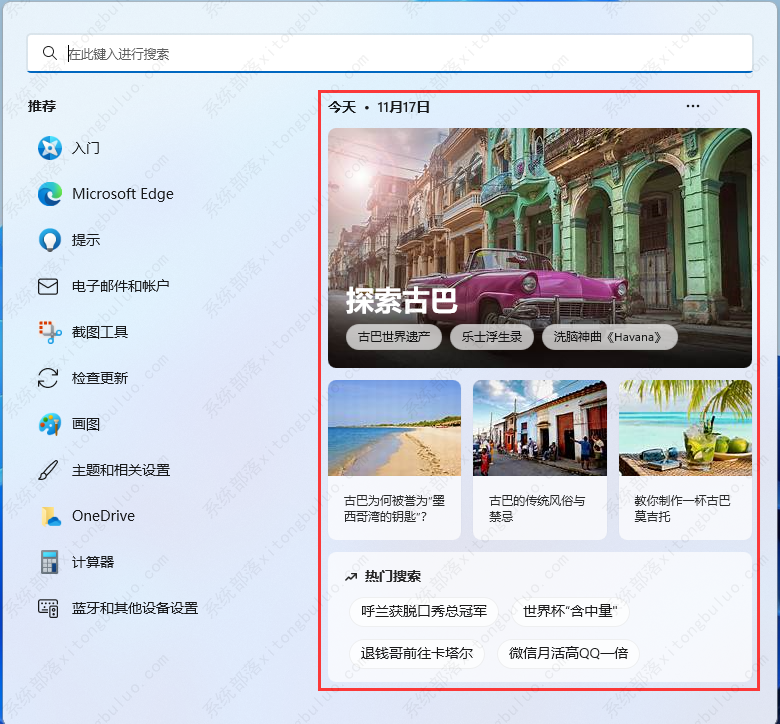Select the 乐士浮生录 tag

coord(492,337)
